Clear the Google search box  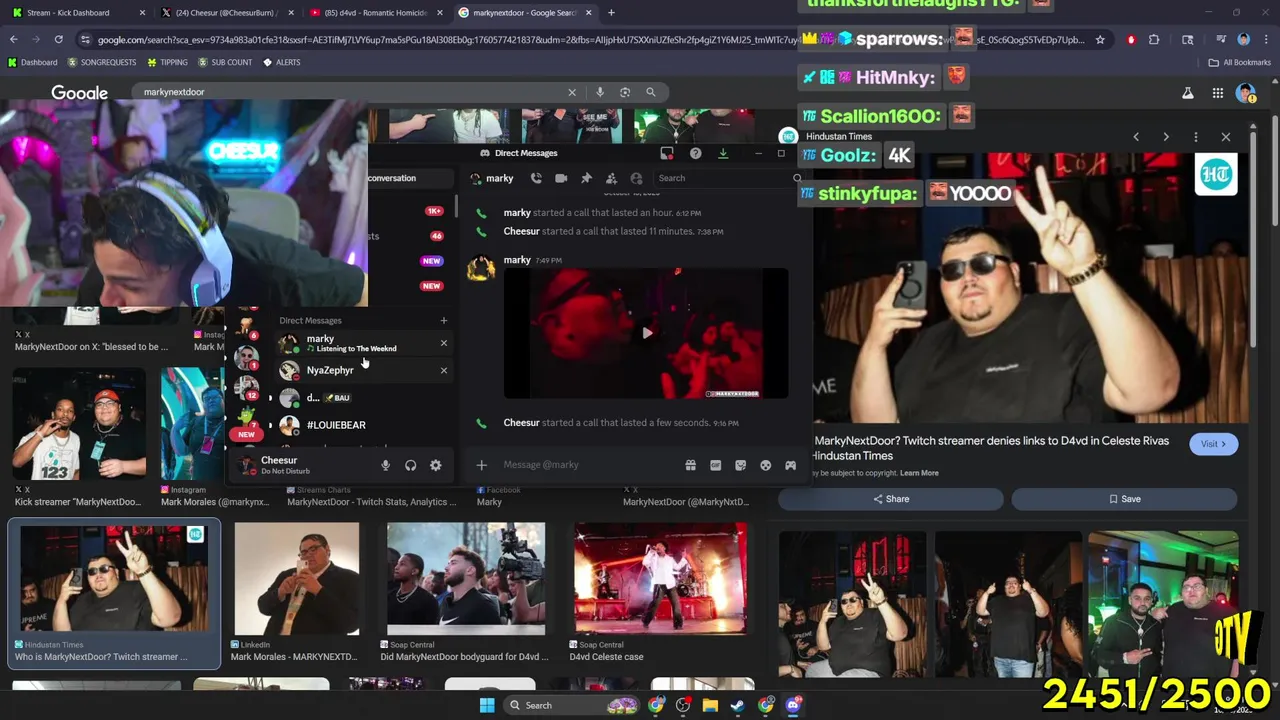point(572,92)
